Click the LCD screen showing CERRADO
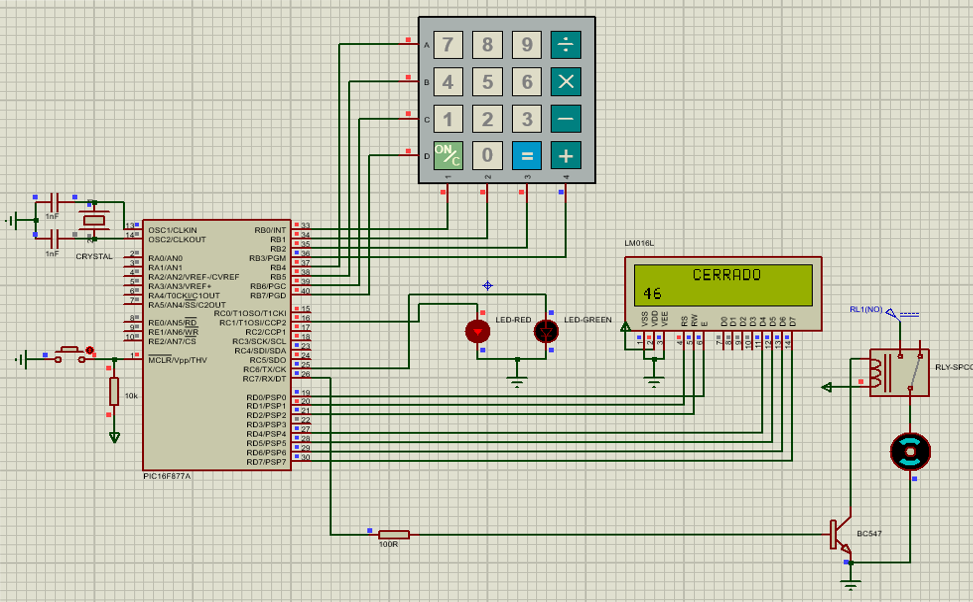This screenshot has height=602, width=973. point(723,285)
